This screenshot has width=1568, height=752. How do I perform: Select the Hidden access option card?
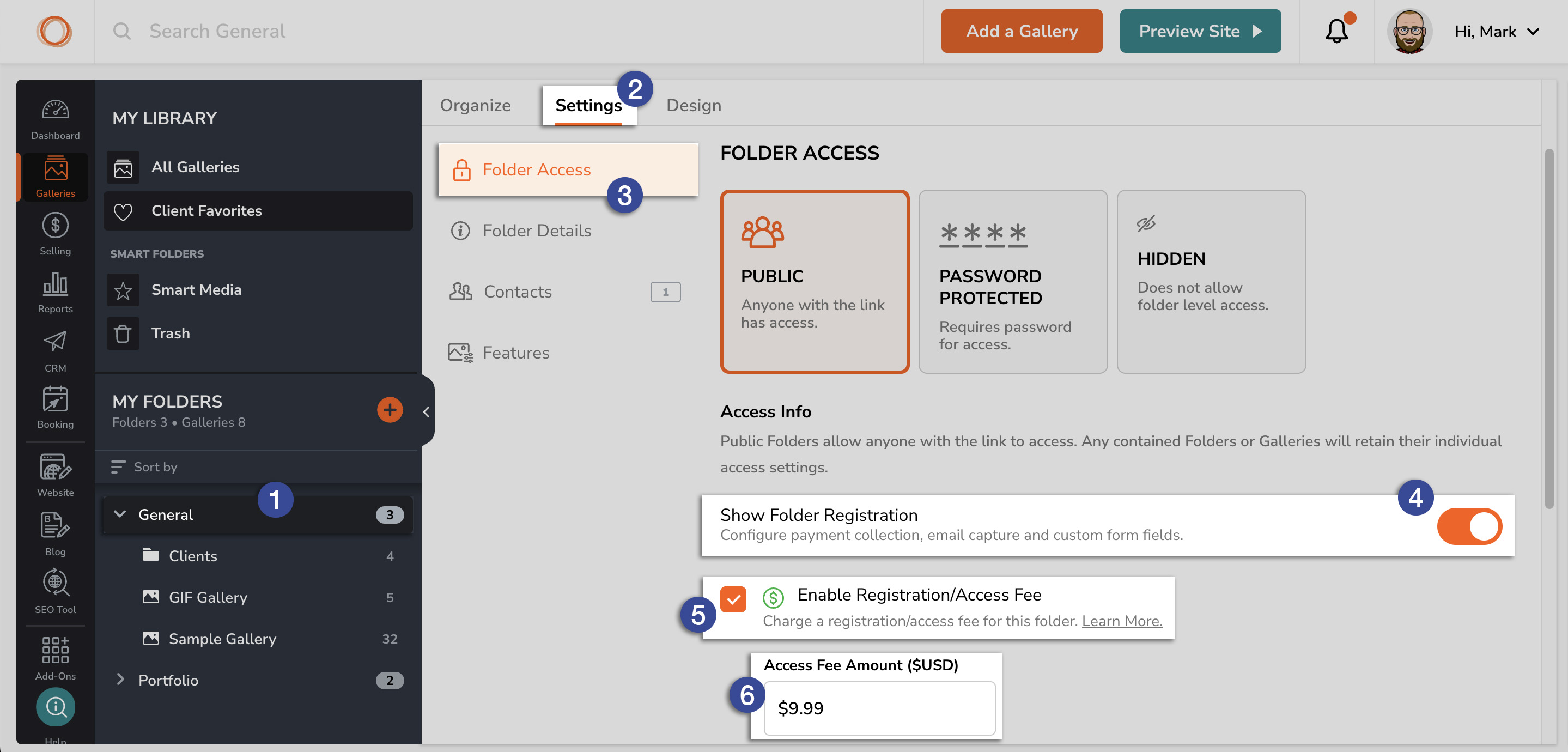1211,282
